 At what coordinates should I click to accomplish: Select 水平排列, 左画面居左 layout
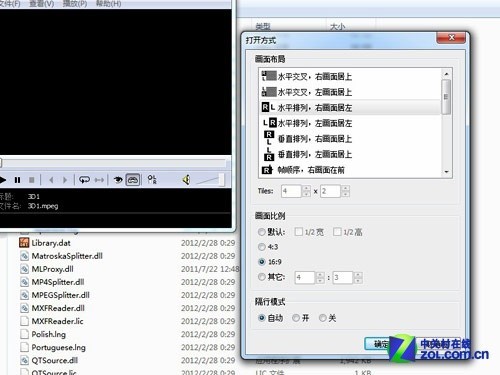pos(350,123)
